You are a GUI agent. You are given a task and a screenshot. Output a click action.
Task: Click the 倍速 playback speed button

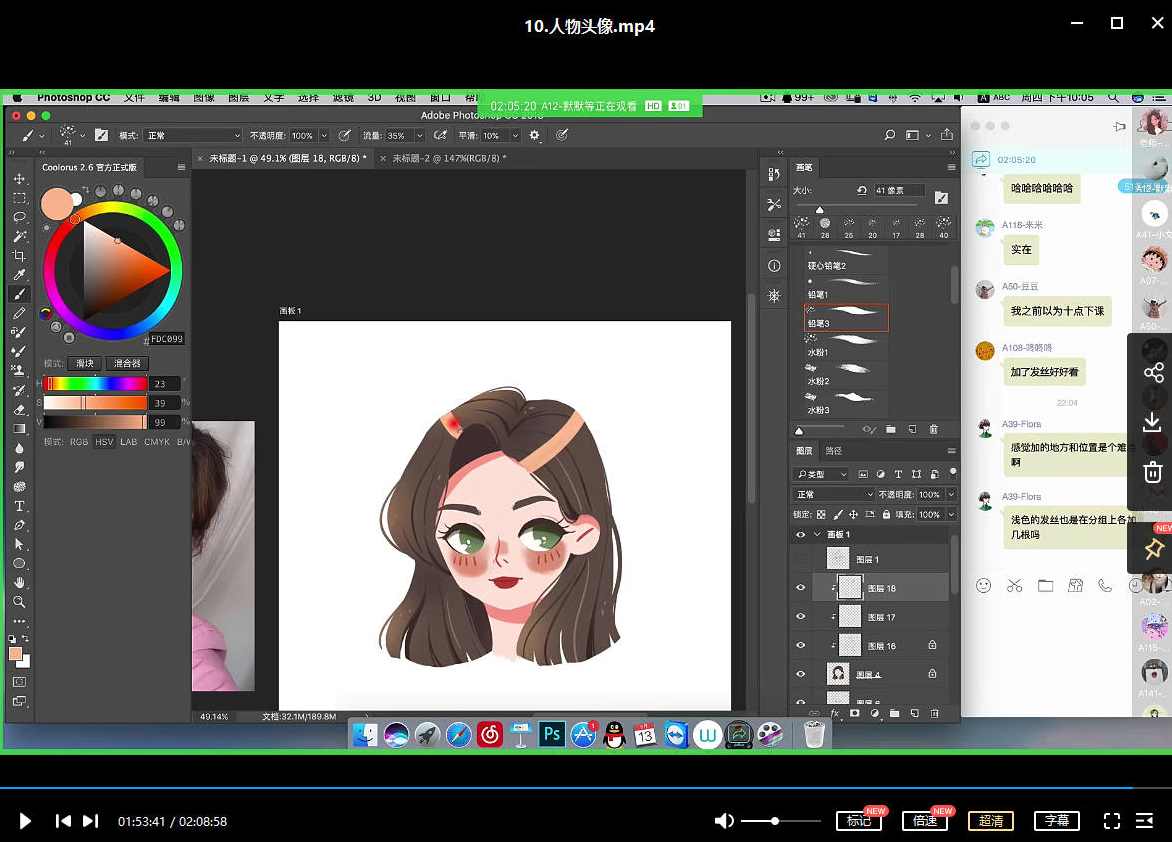point(925,821)
